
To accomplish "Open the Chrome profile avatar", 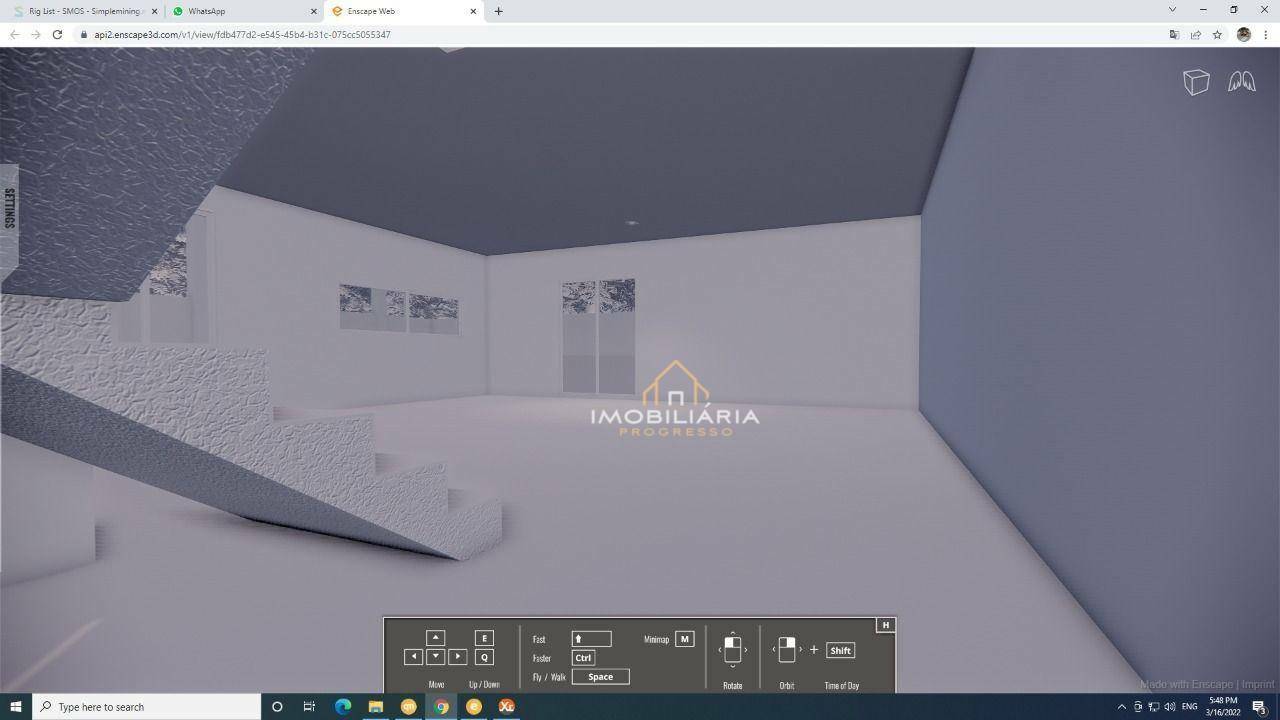I will click(x=1243, y=34).
